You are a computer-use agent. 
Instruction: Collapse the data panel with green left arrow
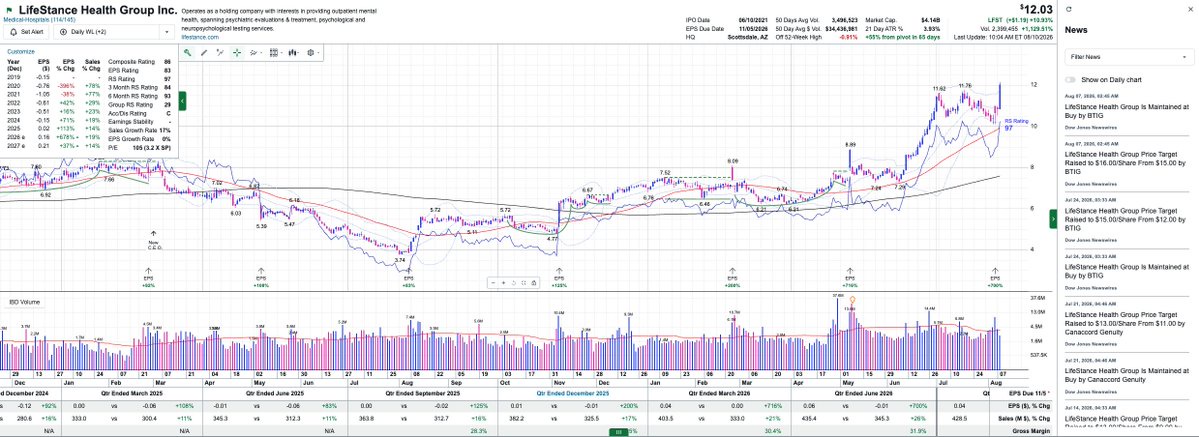coord(183,100)
